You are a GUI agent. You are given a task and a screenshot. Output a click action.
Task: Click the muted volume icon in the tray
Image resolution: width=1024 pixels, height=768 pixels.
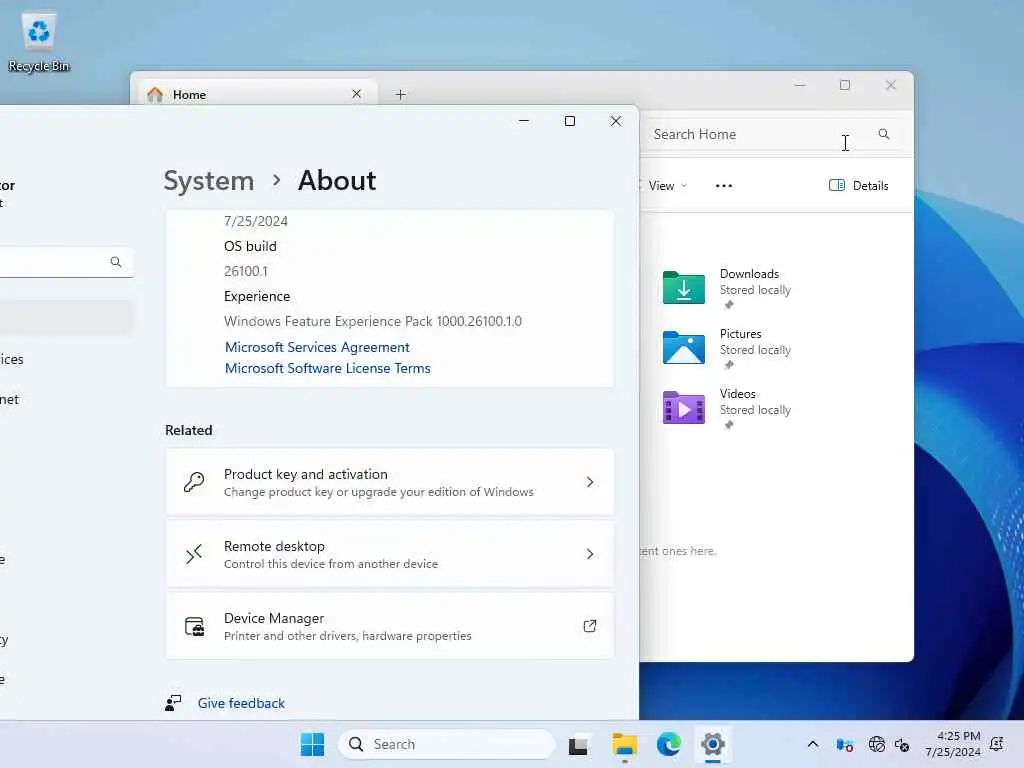pyautogui.click(x=902, y=744)
